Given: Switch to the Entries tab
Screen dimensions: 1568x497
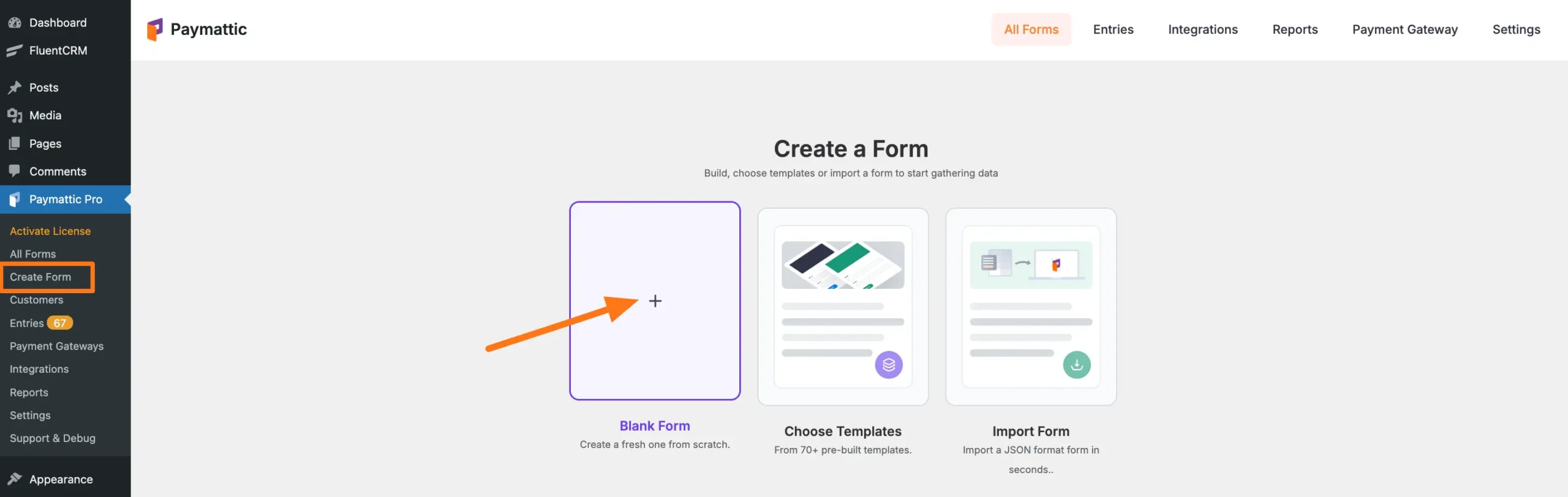Looking at the screenshot, I should coord(1113,29).
